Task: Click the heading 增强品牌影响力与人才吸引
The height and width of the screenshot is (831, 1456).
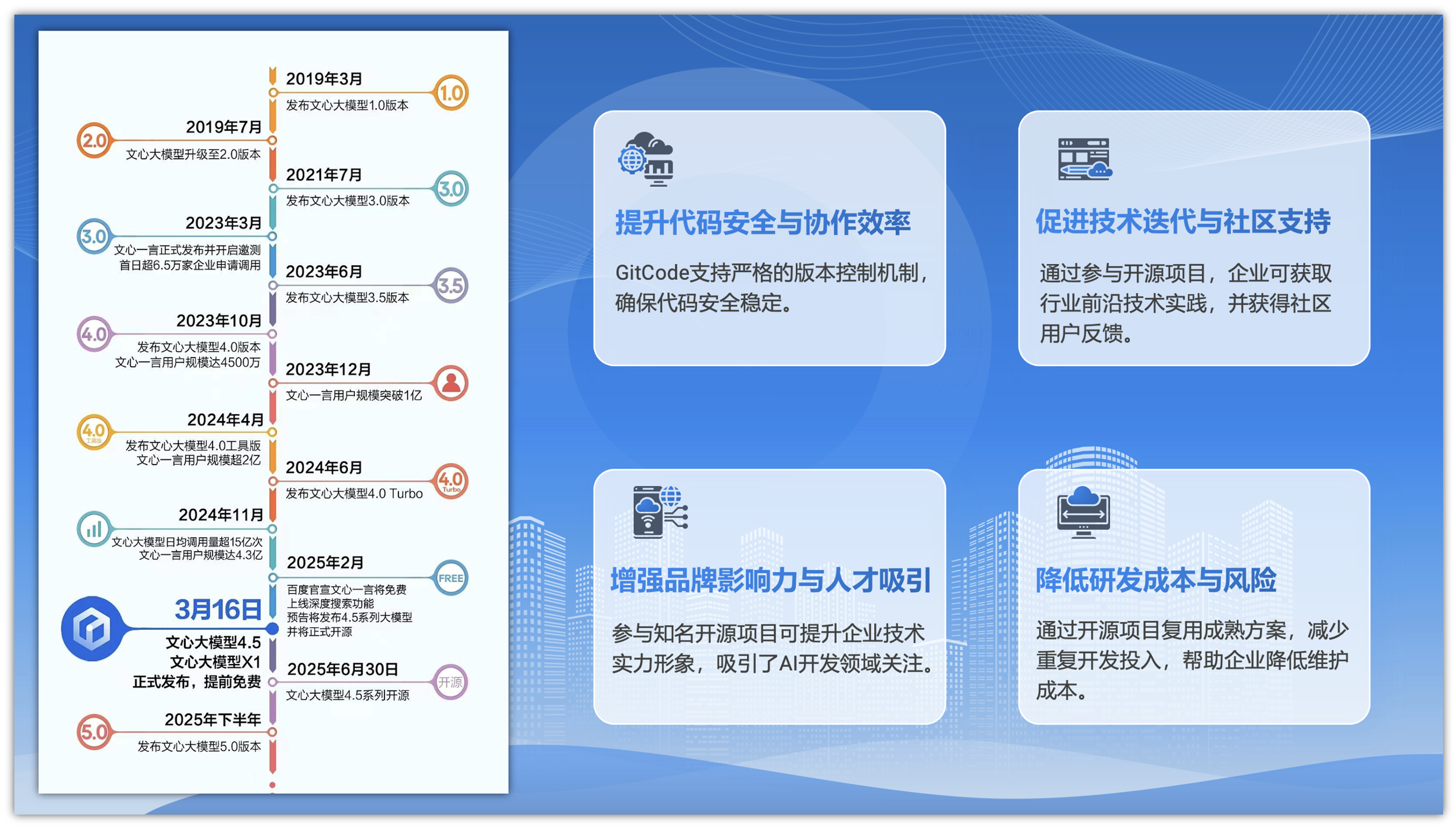Action: [771, 580]
